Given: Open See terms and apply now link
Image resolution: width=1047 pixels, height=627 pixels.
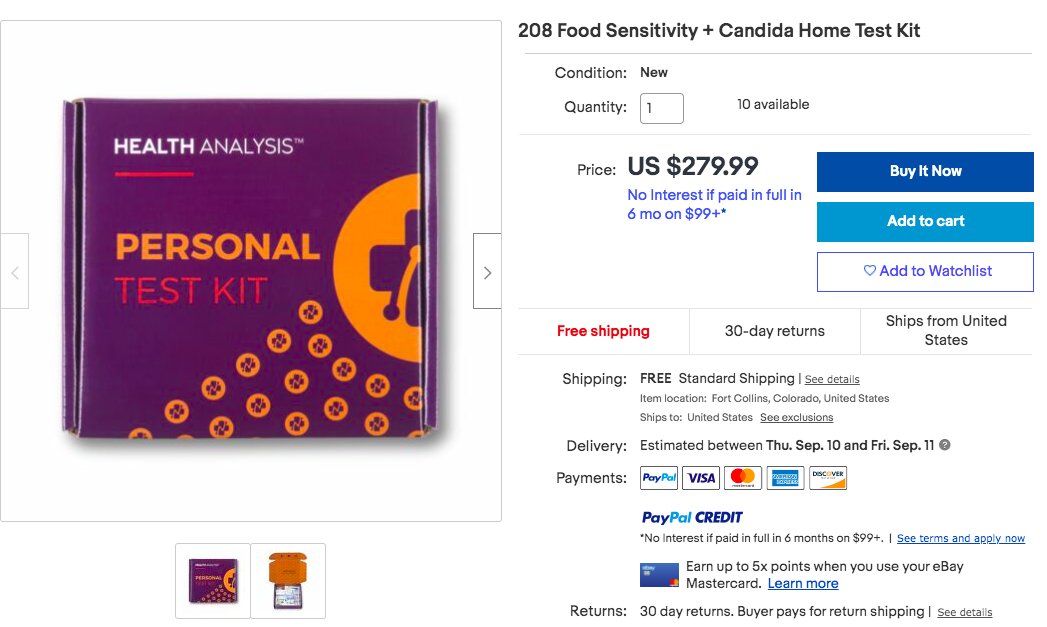Looking at the screenshot, I should [x=961, y=538].
